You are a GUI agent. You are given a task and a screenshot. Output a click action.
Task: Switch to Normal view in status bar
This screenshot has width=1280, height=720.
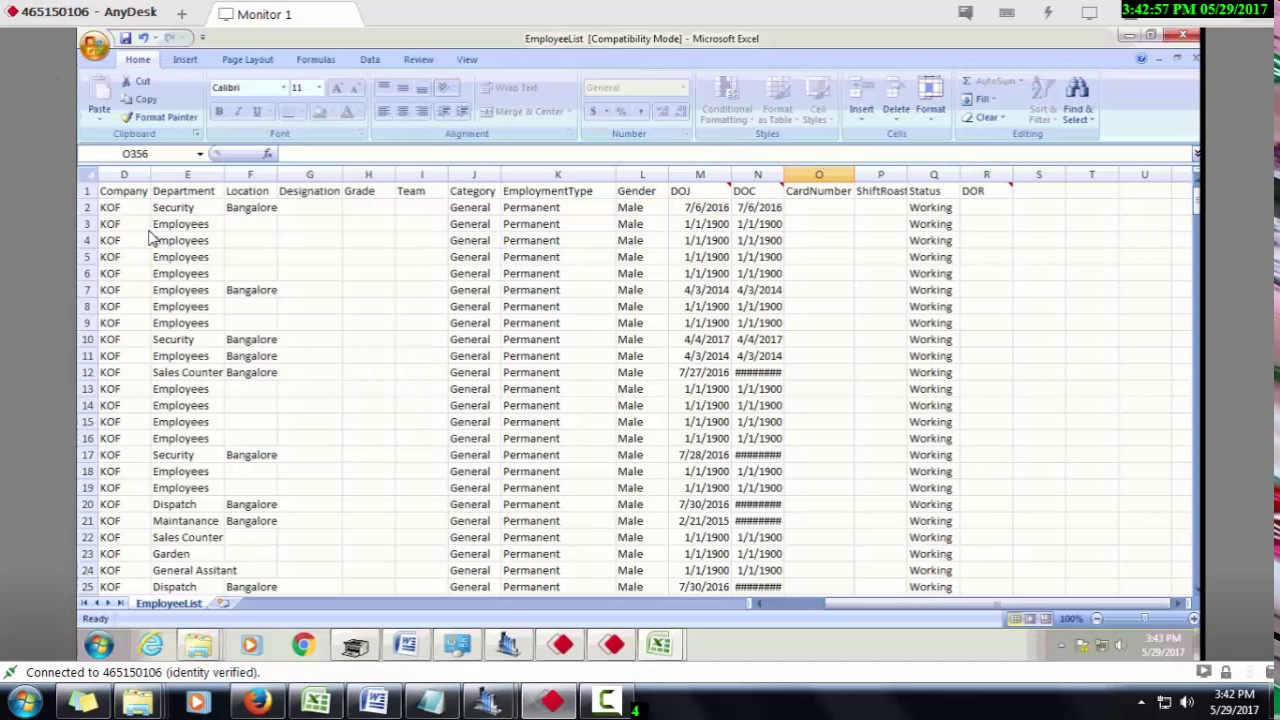tap(1015, 619)
